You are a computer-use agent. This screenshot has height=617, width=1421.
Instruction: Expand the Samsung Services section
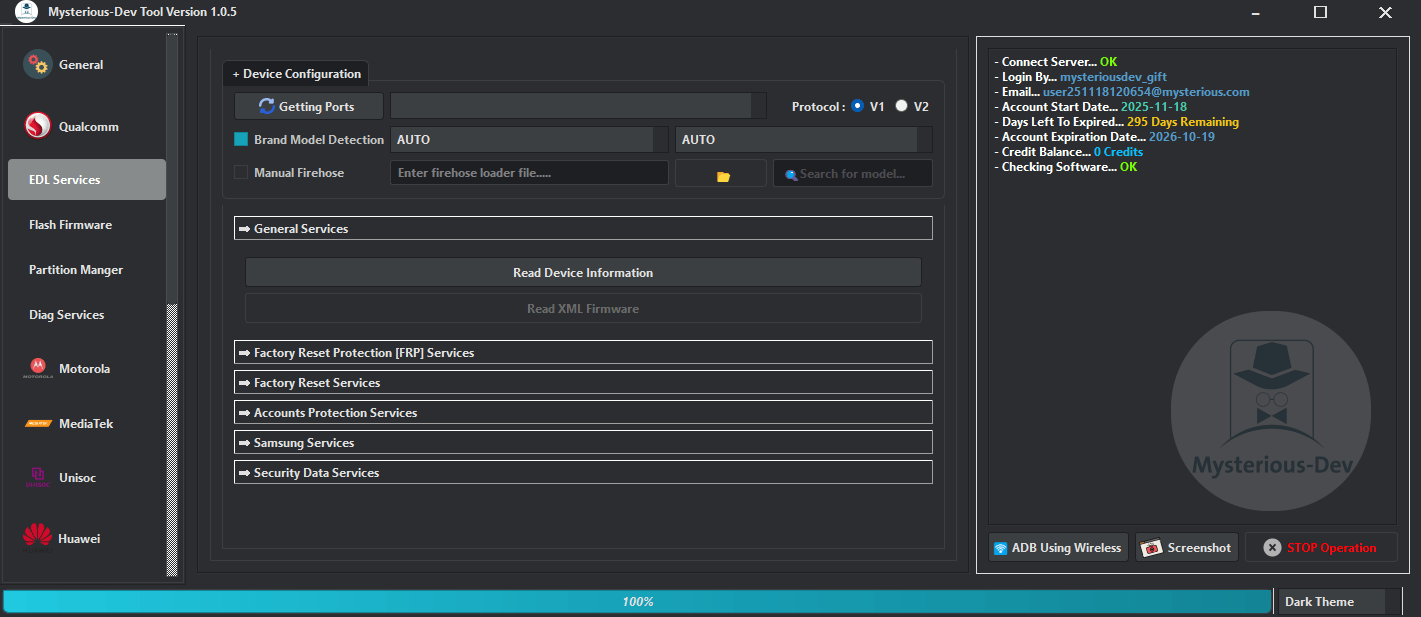click(583, 442)
